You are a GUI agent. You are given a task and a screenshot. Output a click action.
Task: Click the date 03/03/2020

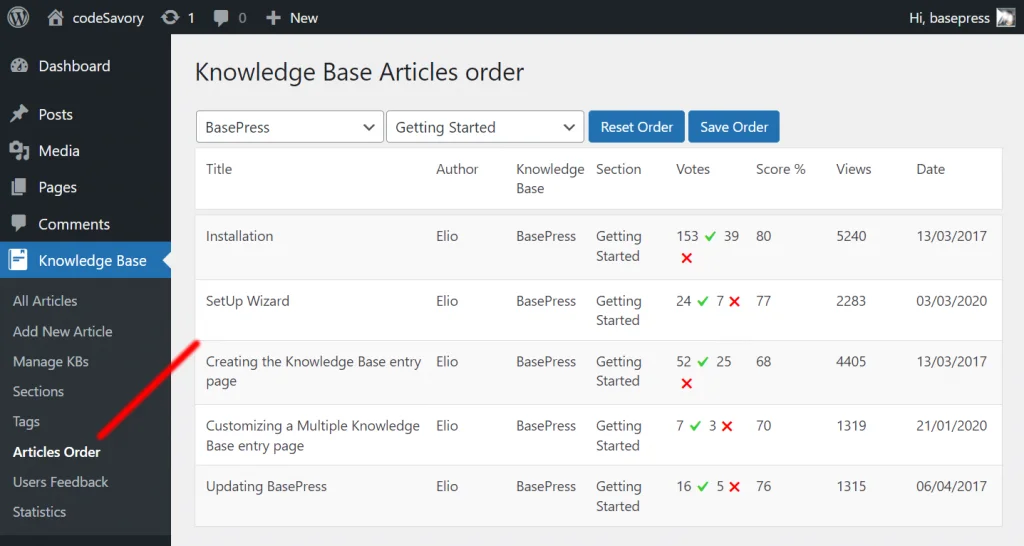952,301
